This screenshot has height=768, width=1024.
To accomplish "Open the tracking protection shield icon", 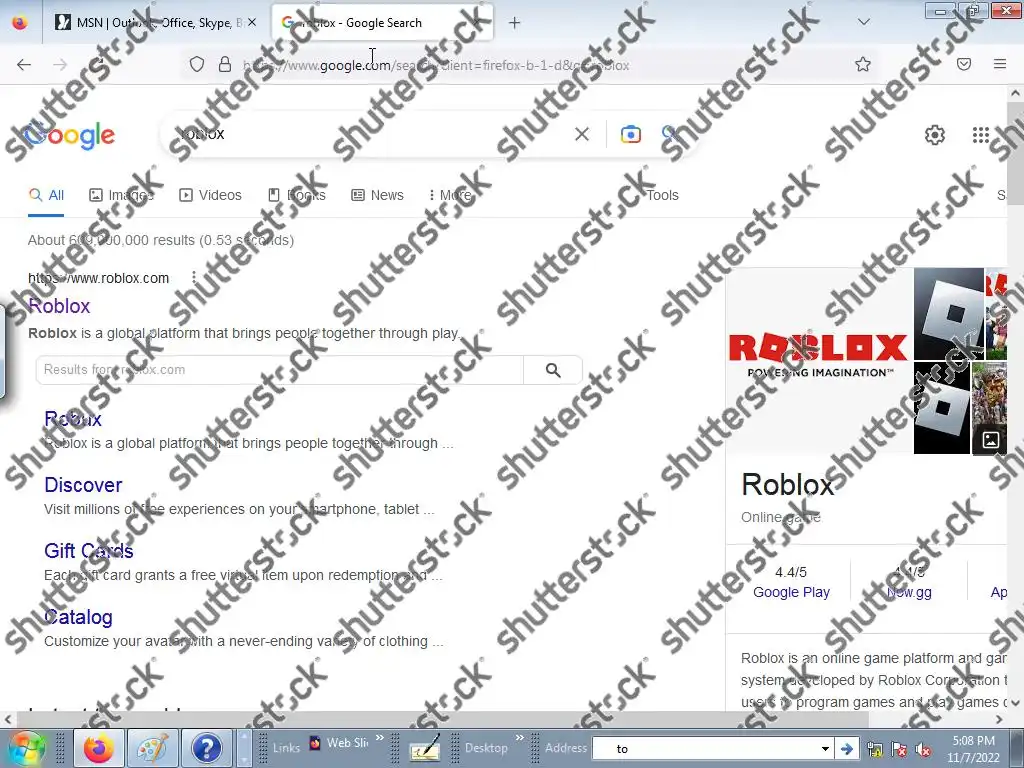I will (x=197, y=64).
